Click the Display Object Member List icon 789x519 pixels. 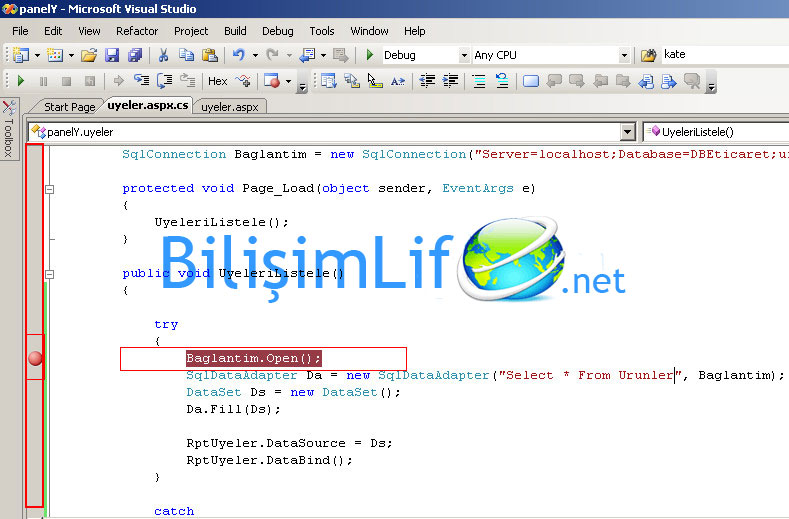329,81
